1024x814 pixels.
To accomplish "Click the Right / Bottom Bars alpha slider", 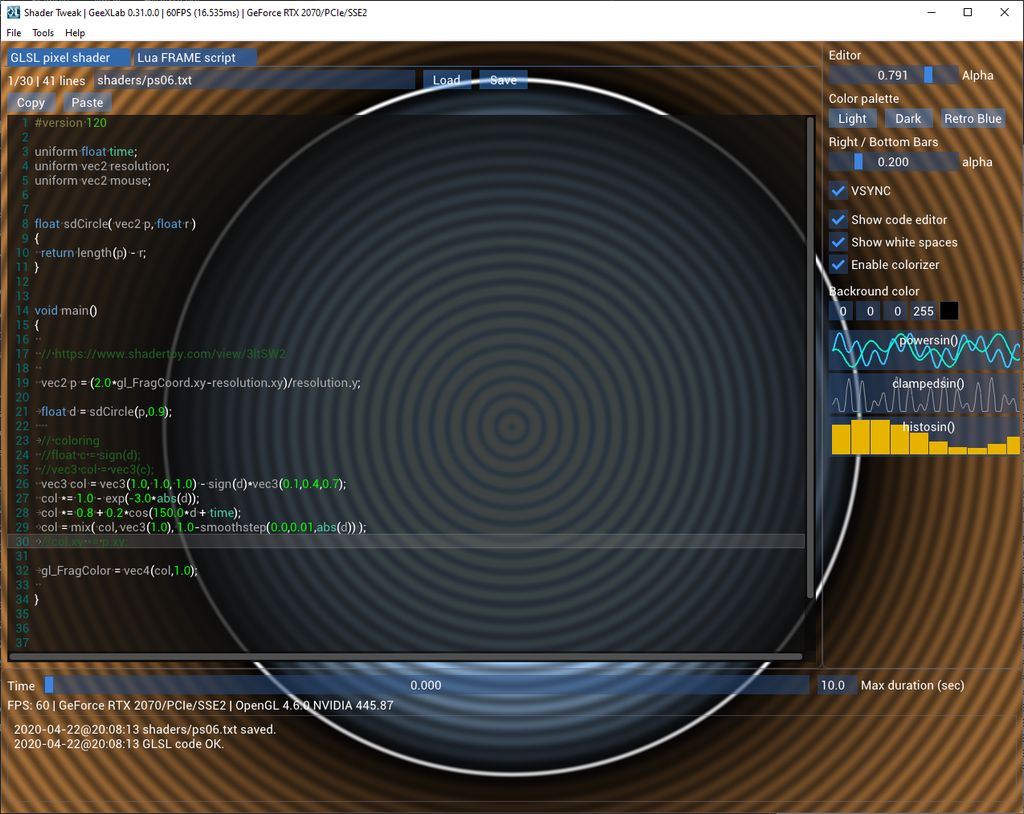I will point(893,162).
